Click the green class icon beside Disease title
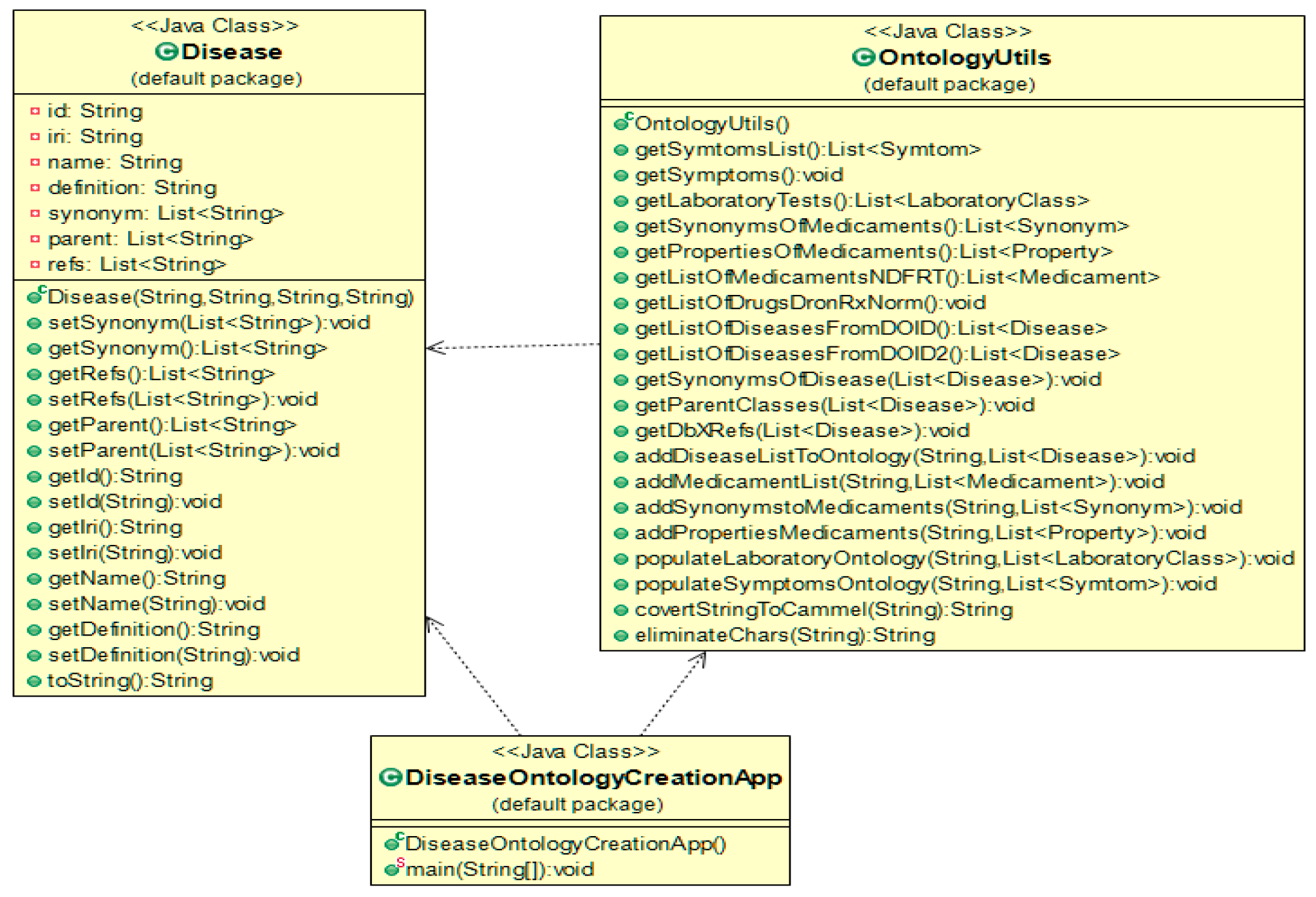This screenshot has height=897, width=1316. point(167,51)
